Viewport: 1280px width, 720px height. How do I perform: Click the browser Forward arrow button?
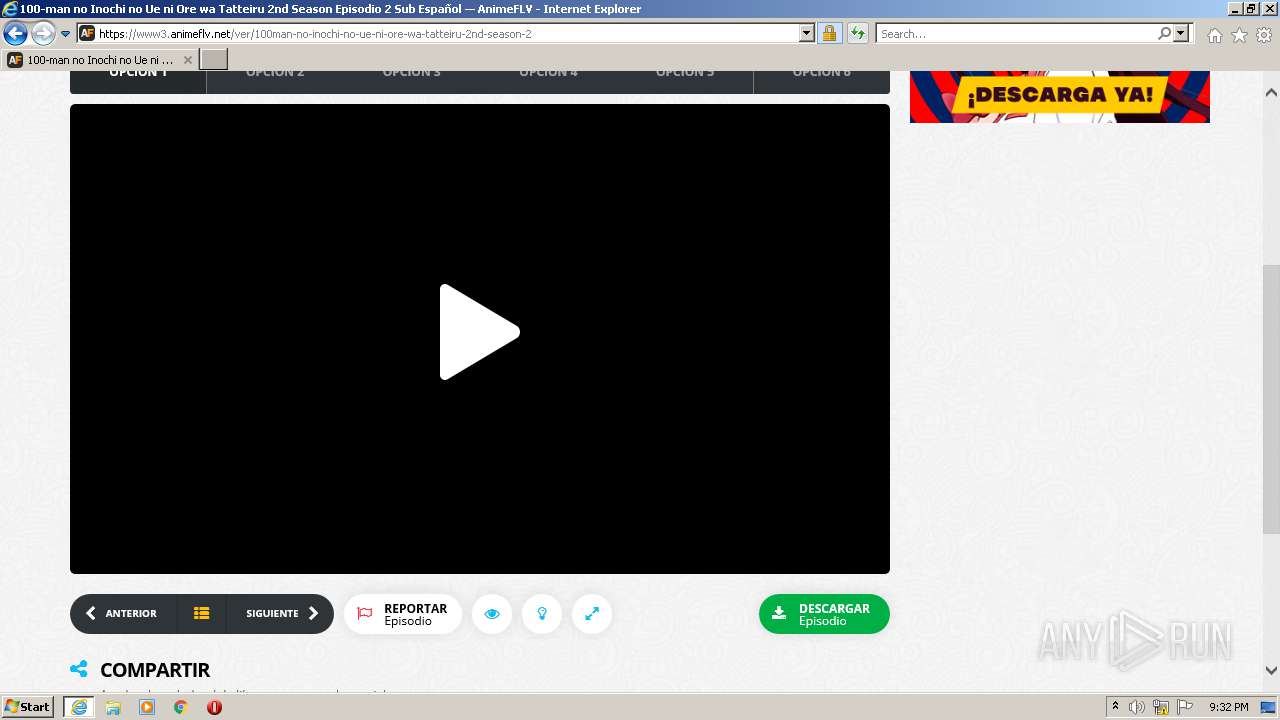tap(43, 33)
